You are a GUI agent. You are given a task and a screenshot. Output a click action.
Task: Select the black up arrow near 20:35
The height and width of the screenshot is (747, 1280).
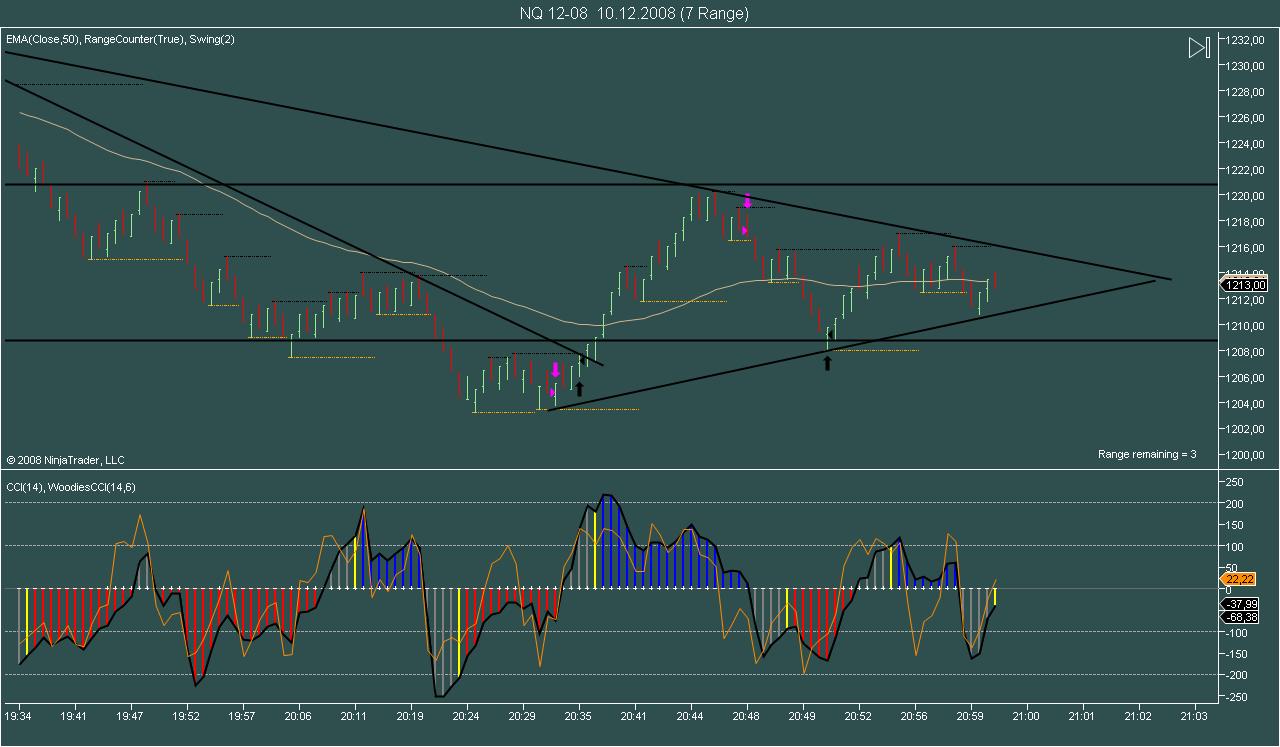pos(579,388)
